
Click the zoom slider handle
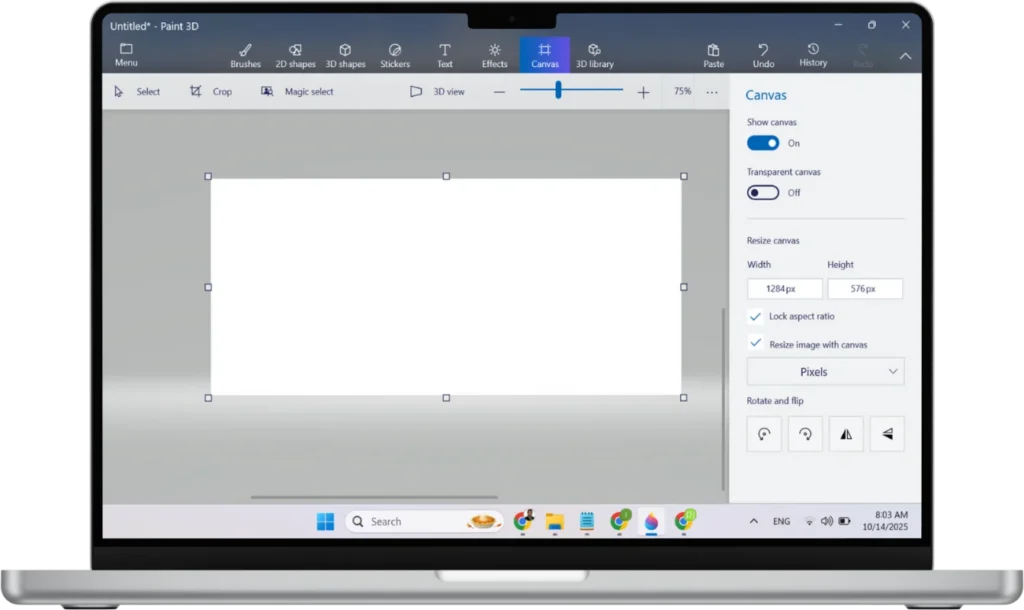point(558,91)
